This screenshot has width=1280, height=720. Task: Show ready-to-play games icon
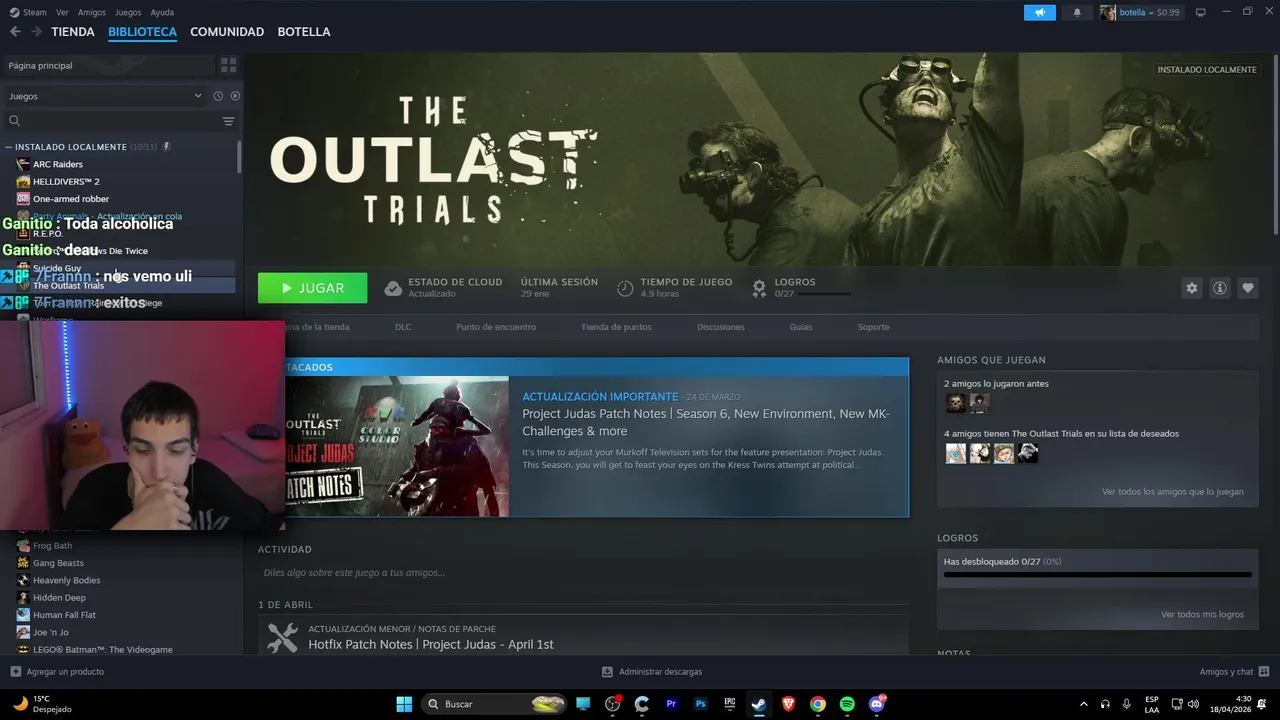[x=235, y=96]
